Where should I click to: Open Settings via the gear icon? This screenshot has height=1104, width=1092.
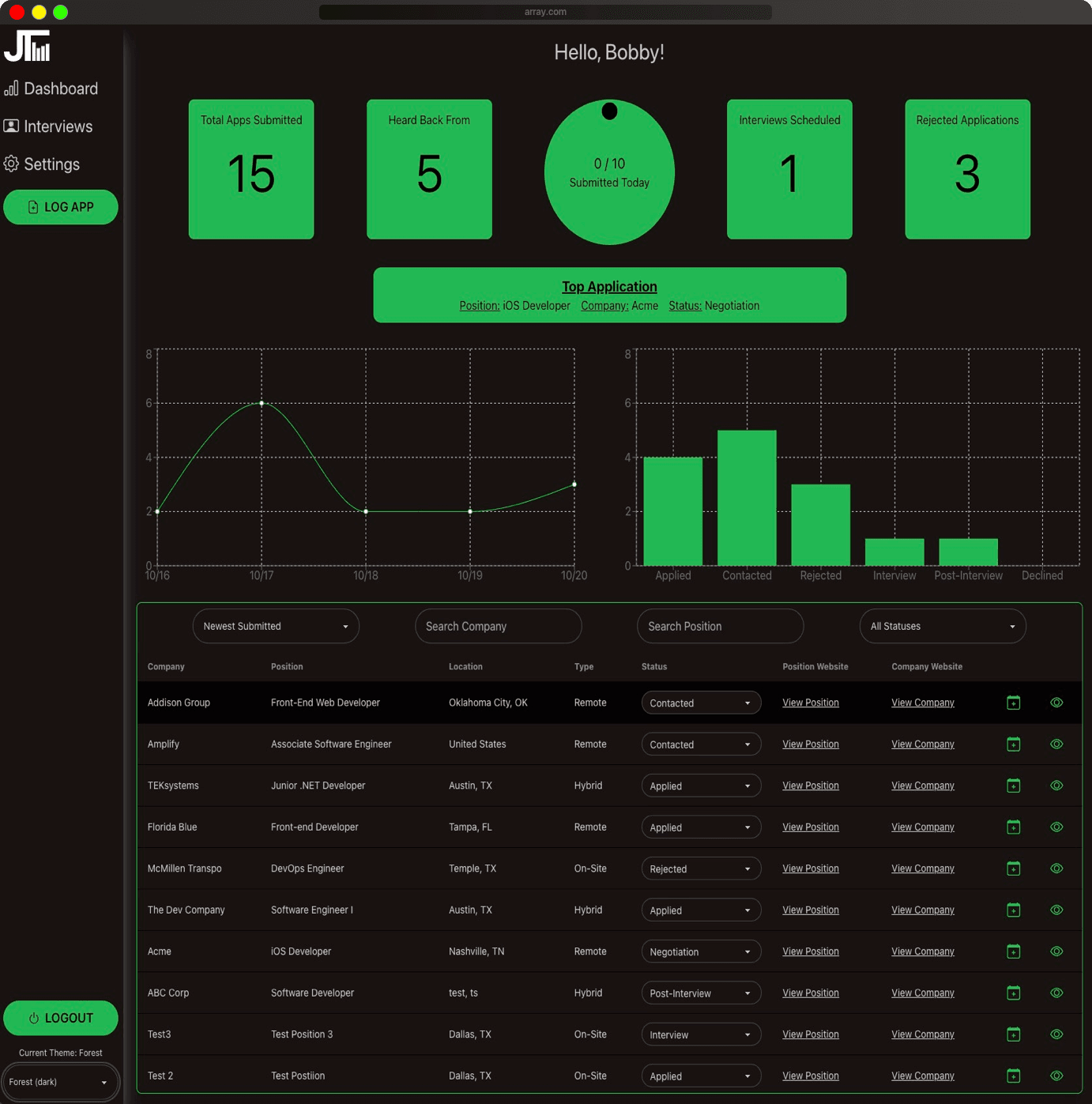point(11,164)
